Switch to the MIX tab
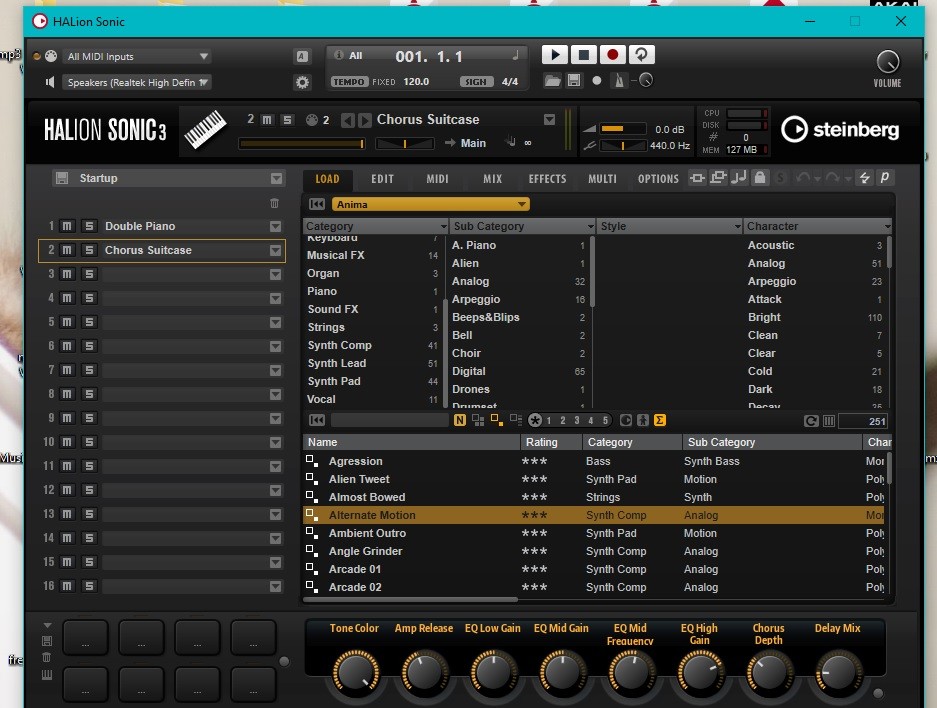 [x=492, y=179]
